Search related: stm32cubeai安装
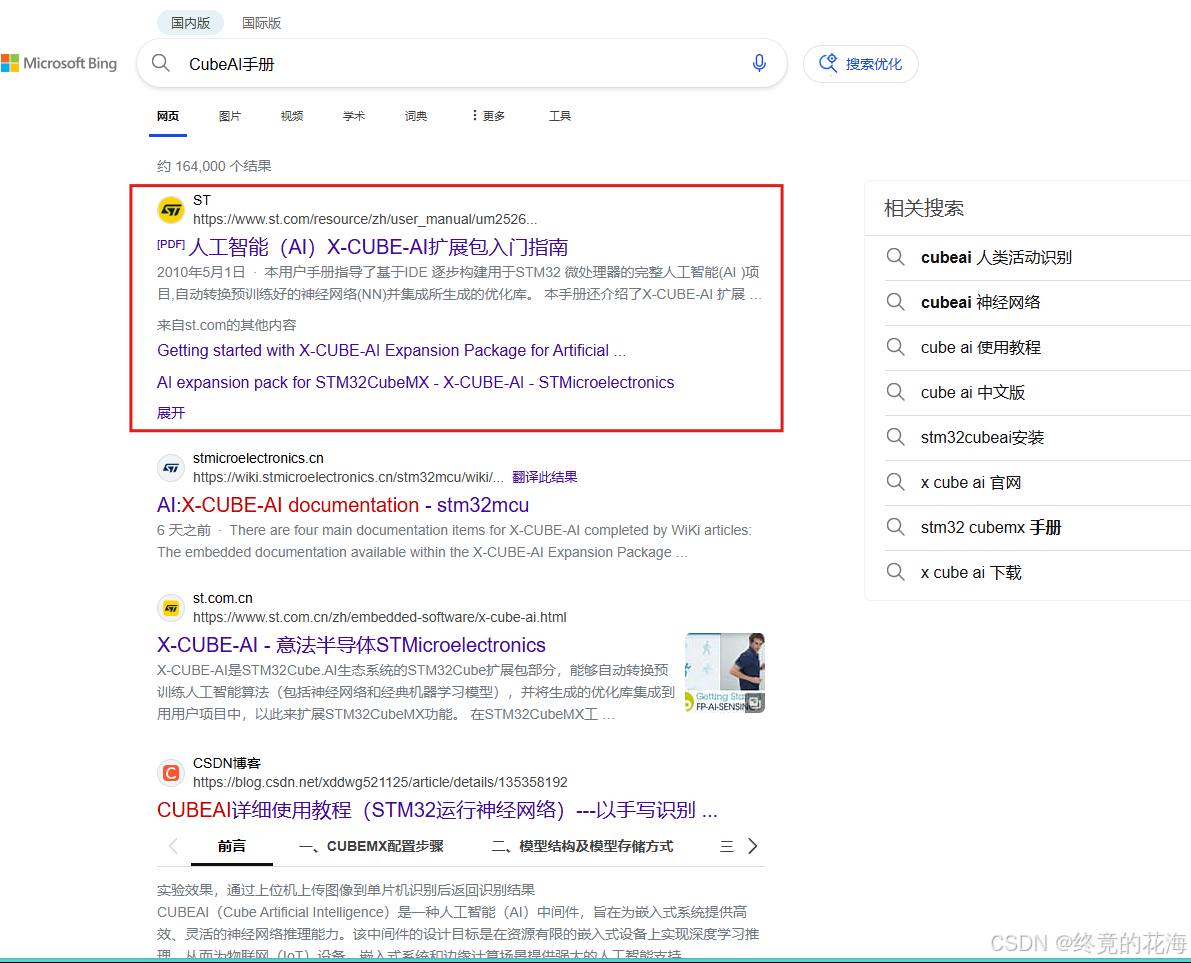 click(x=982, y=437)
